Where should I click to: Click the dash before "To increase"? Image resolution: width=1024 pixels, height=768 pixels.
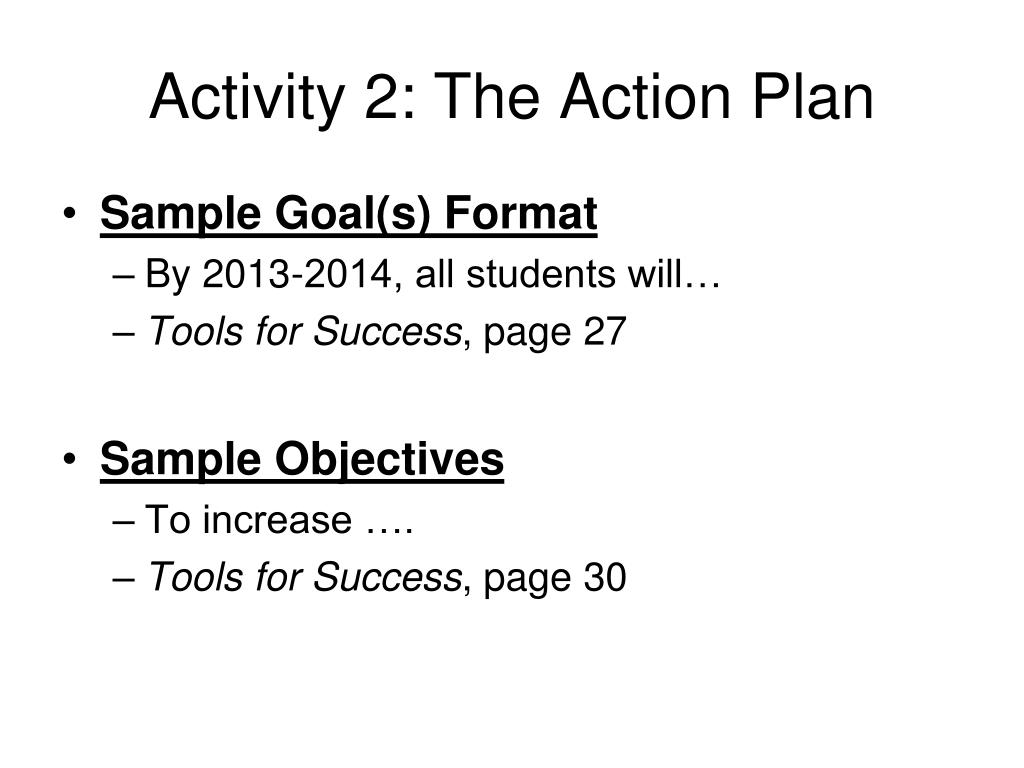[123, 523]
